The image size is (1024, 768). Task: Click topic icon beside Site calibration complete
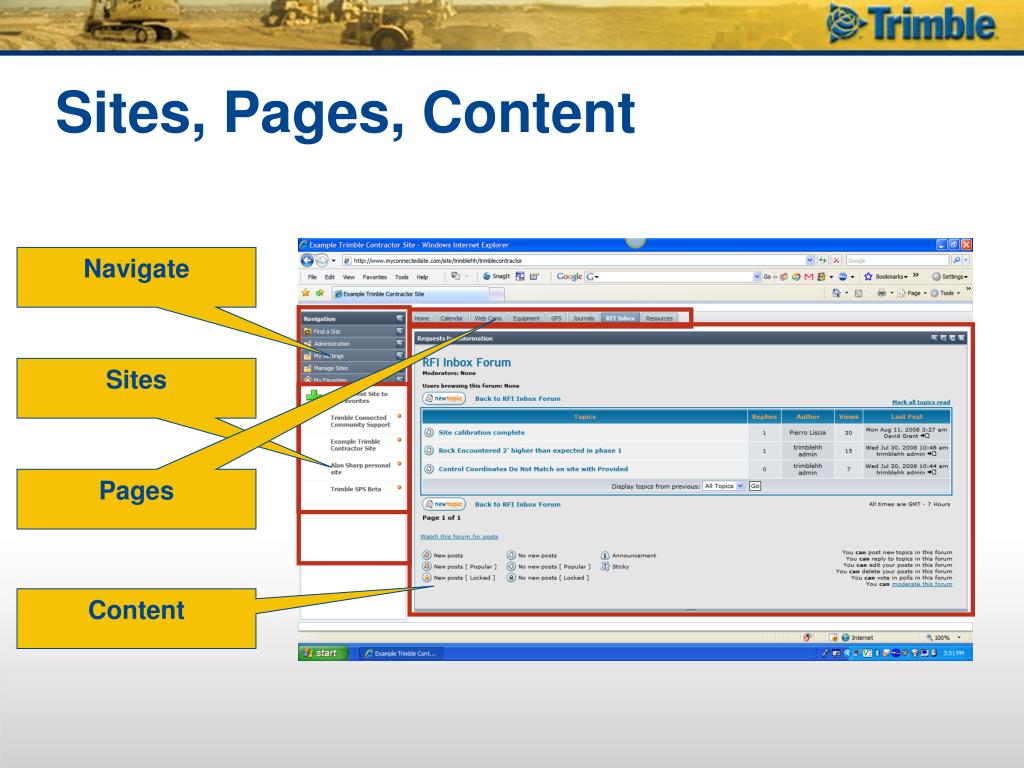pos(429,432)
